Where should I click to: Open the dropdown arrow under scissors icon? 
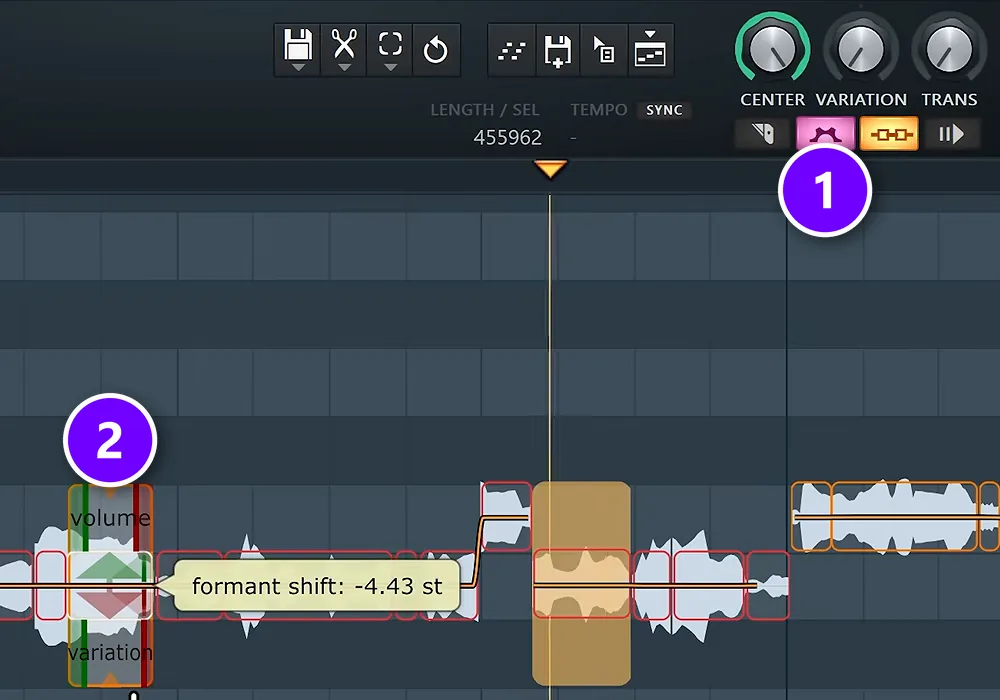coord(344,68)
